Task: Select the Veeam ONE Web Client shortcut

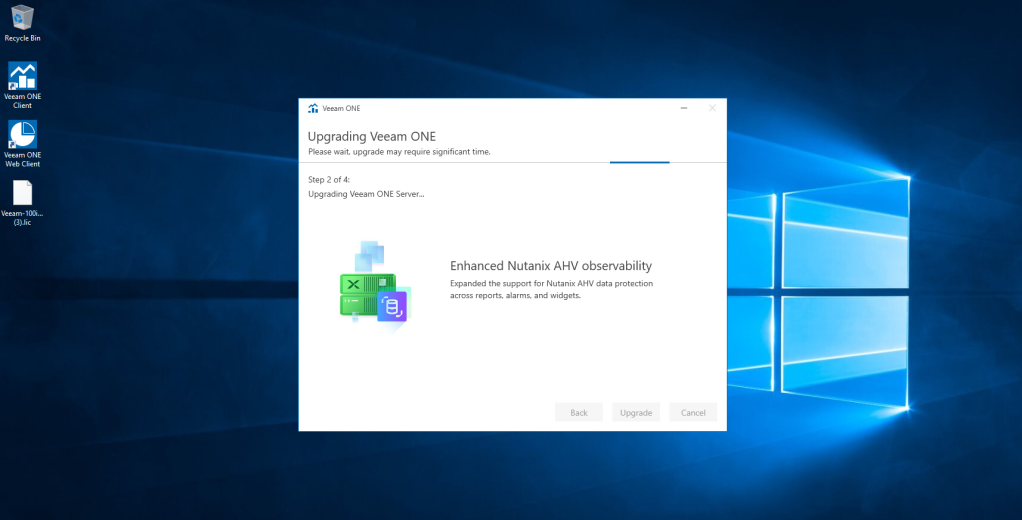Action: (22, 143)
